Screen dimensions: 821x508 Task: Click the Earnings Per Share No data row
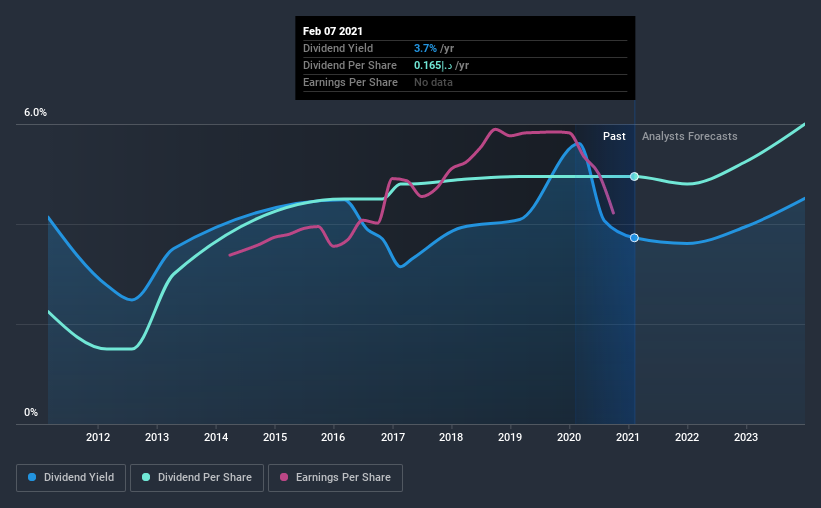click(465, 83)
